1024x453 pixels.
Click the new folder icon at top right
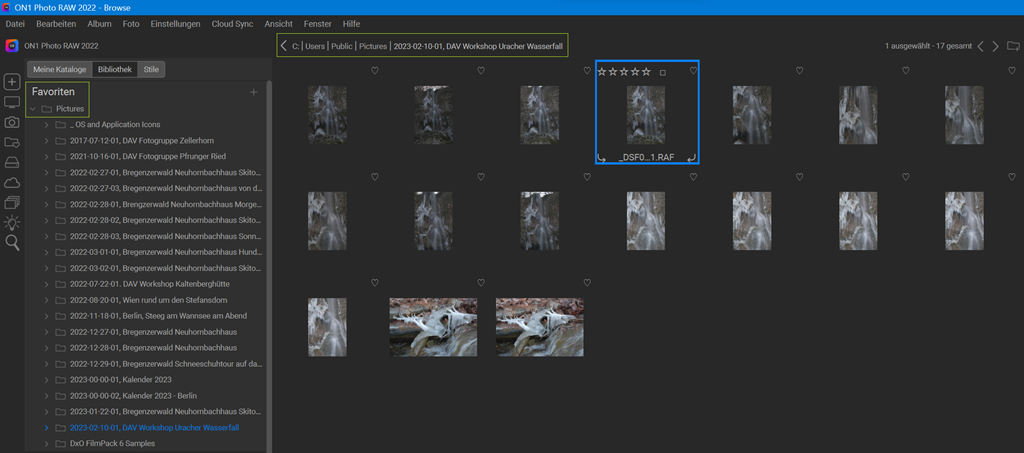1013,46
